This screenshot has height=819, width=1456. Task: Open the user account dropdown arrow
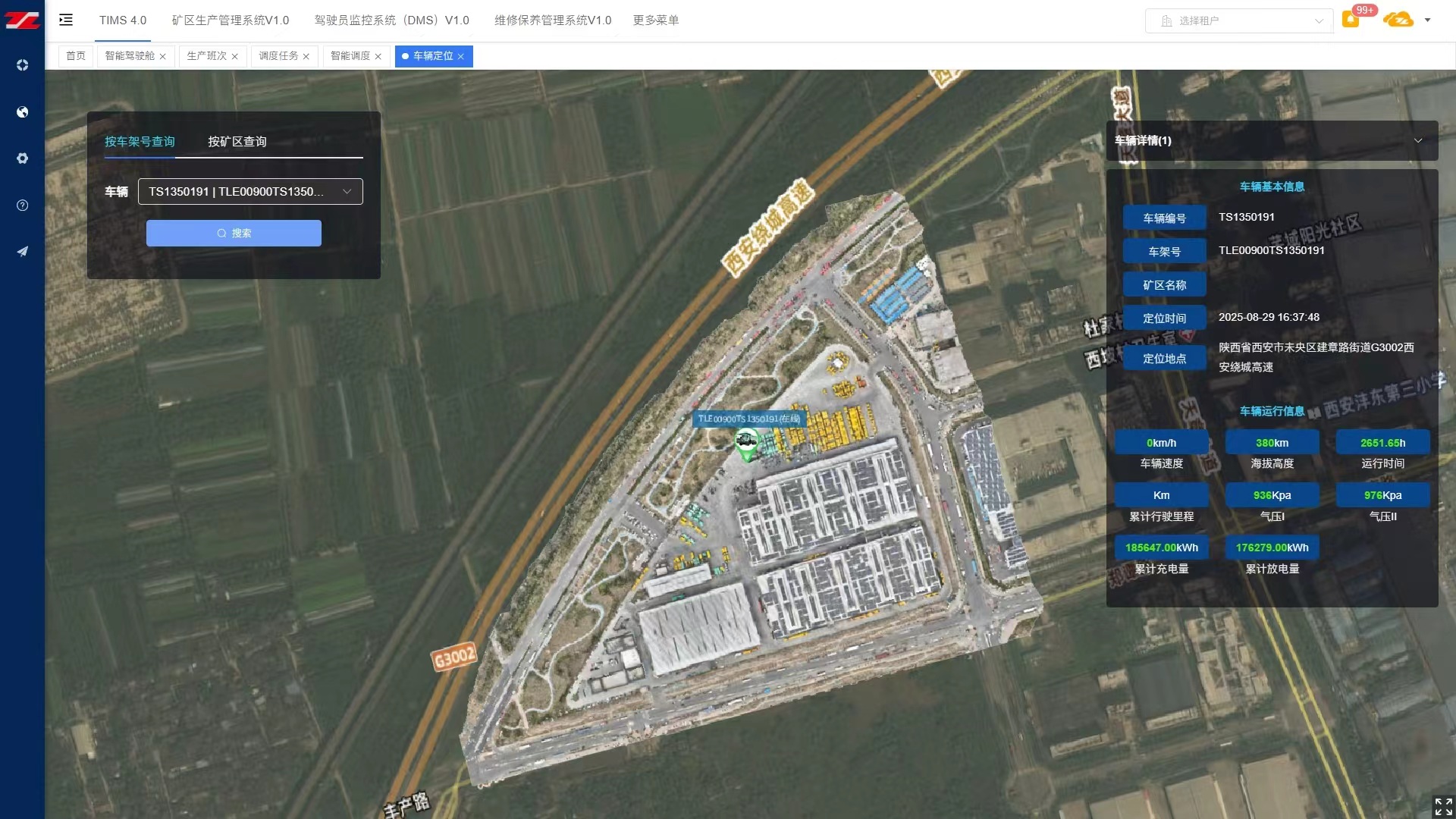click(1427, 20)
